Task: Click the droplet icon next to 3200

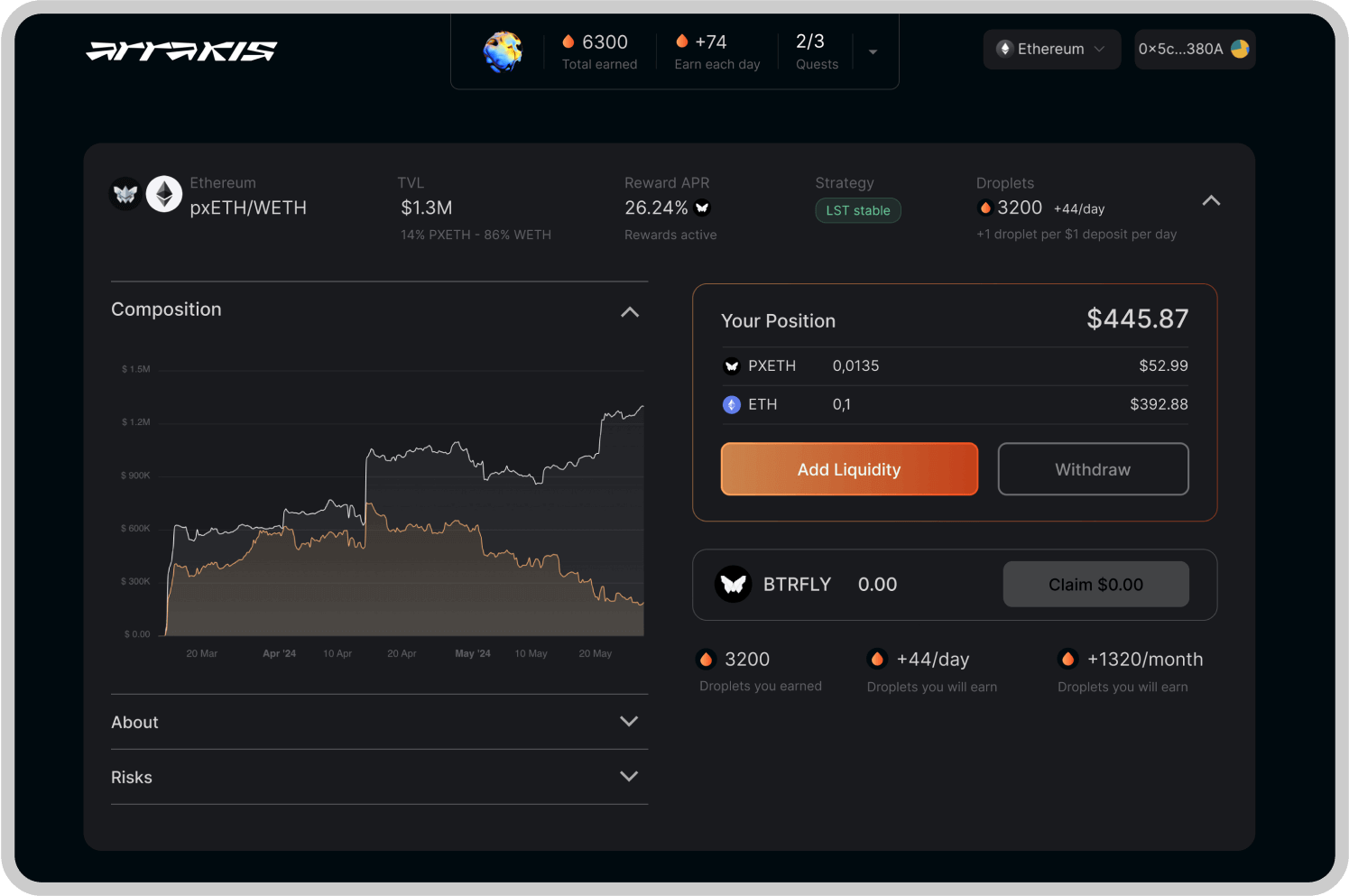Action: point(985,208)
